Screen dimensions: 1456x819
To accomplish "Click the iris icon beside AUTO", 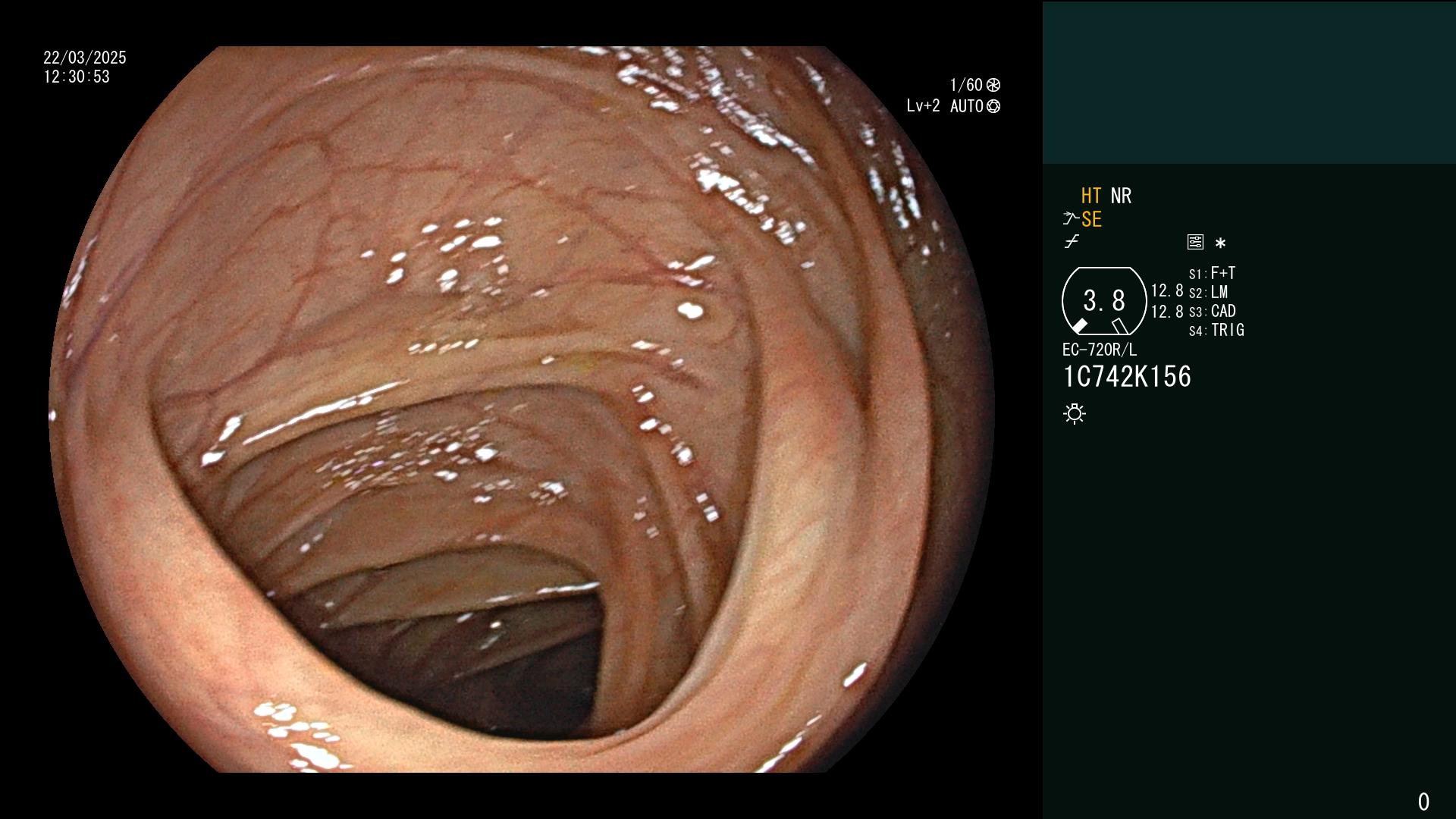I will pos(993,106).
